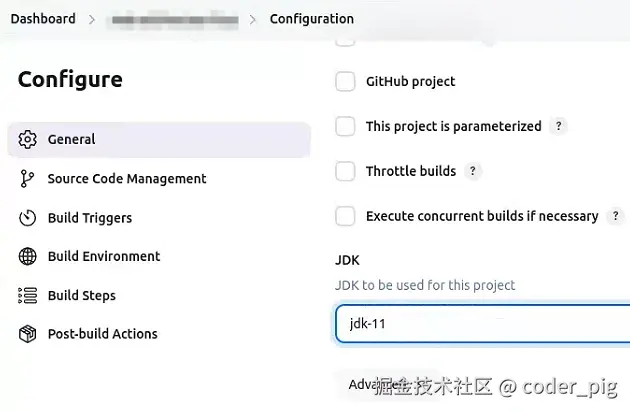The height and width of the screenshot is (412, 630).
Task: Click the Build Steps list icon
Action: pos(28,296)
